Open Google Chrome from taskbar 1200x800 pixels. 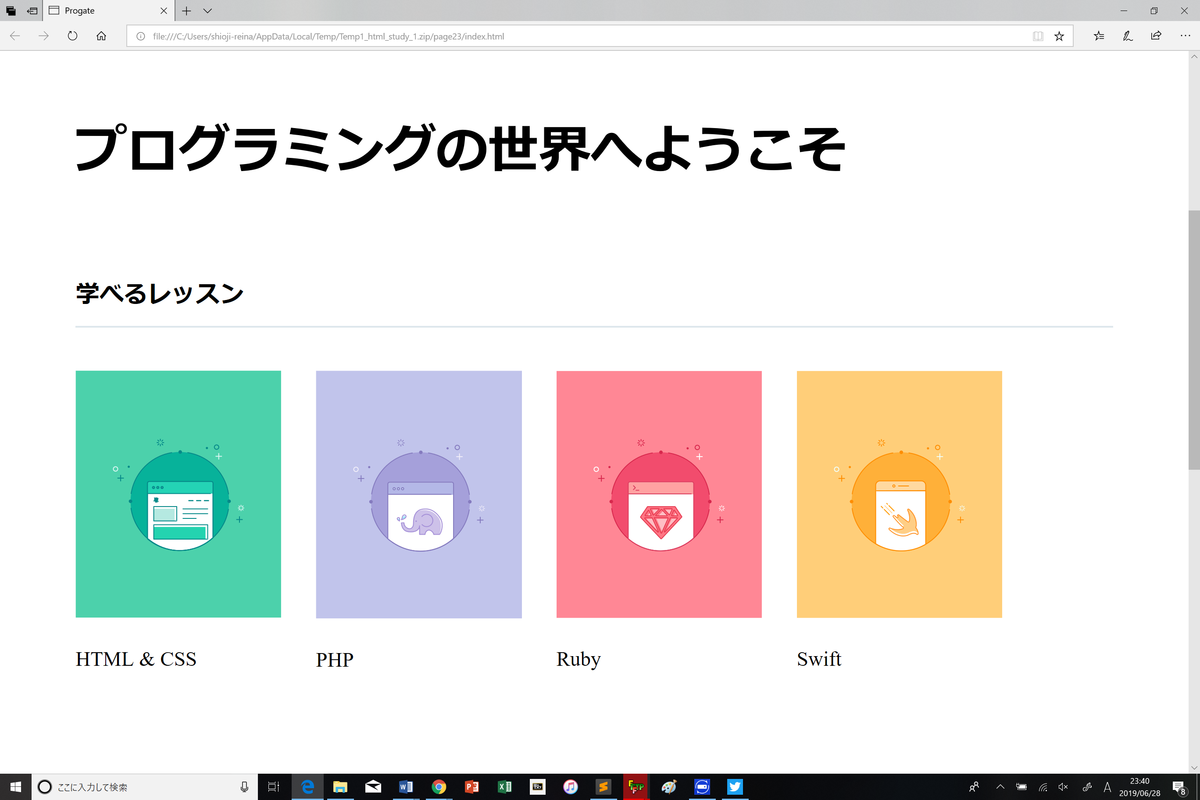click(438, 787)
